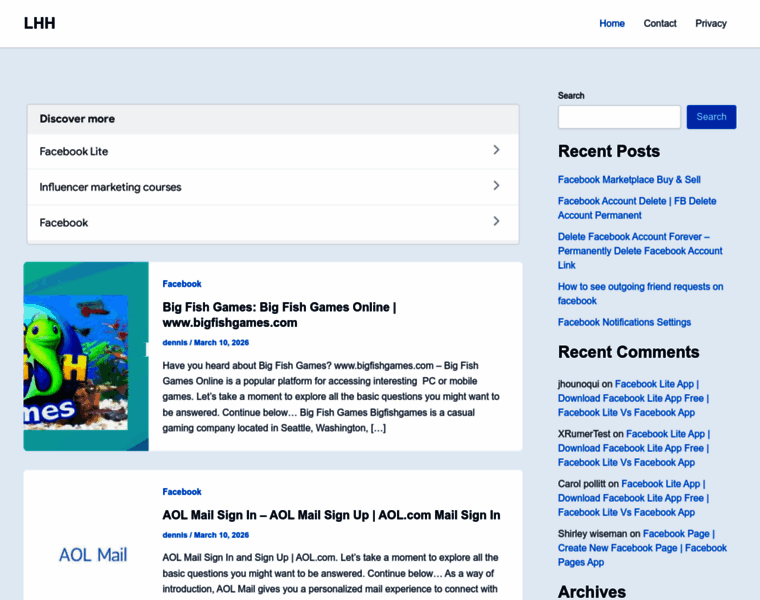Open XRumerTest's comment link
The image size is (760, 600).
(x=634, y=448)
